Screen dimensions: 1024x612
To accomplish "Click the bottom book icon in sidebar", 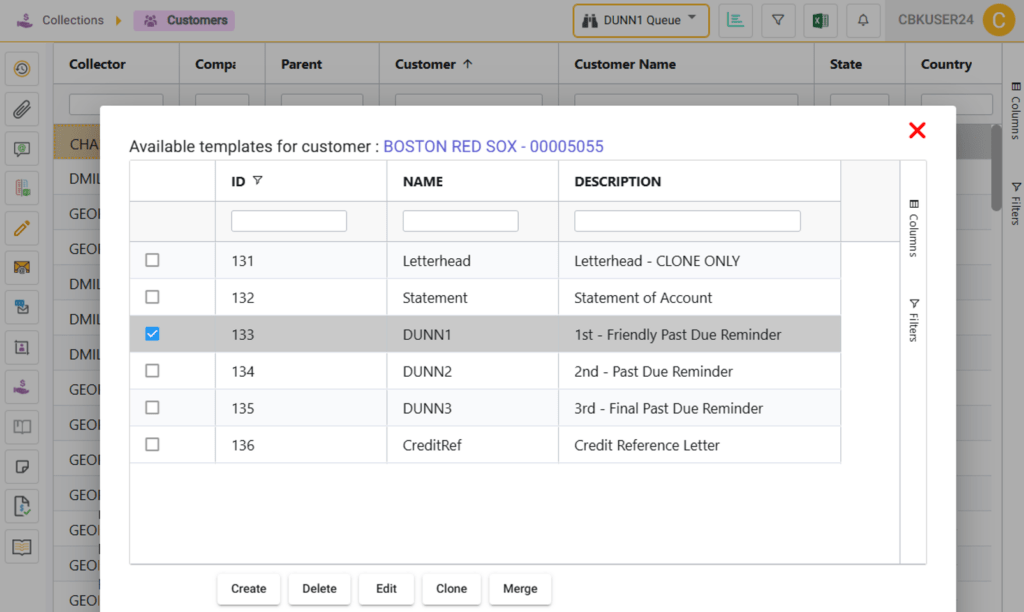I will click(x=22, y=547).
